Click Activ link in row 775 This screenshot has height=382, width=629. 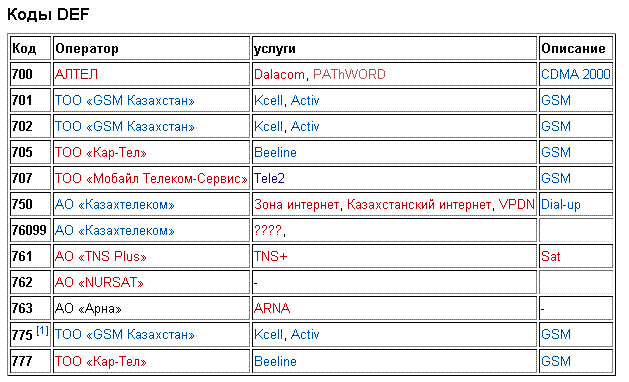(305, 334)
